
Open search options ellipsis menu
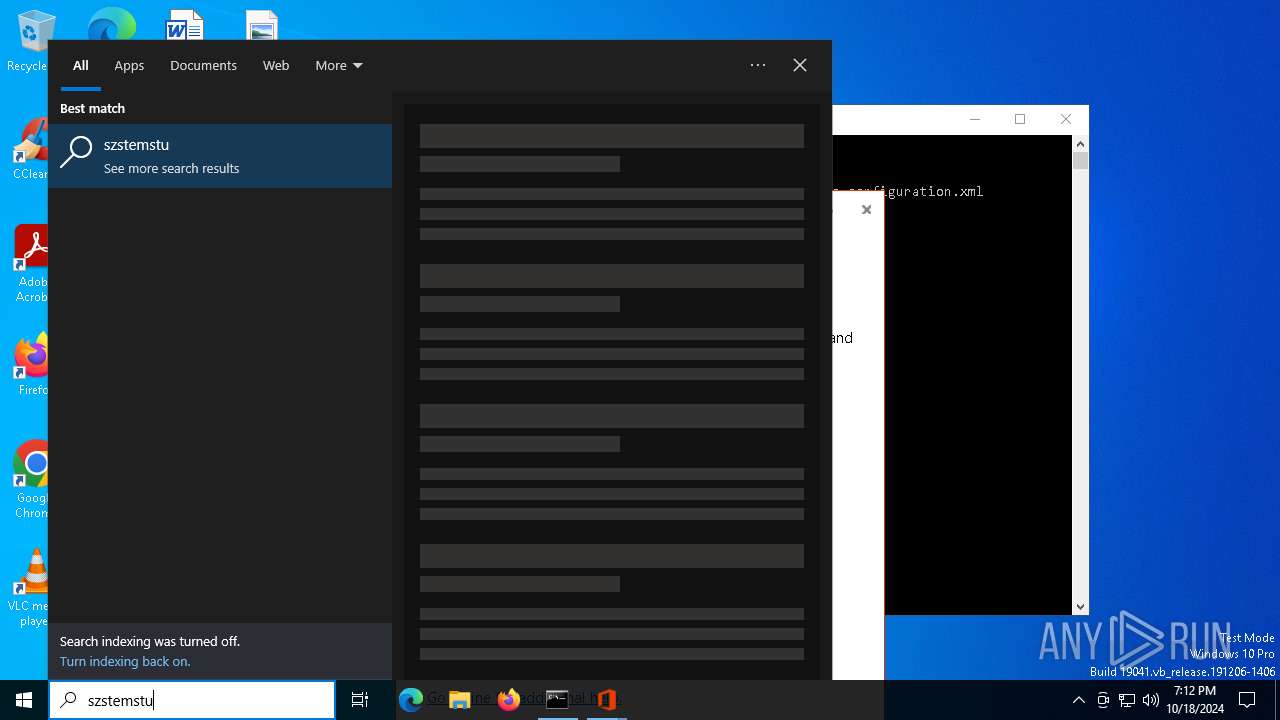point(758,65)
